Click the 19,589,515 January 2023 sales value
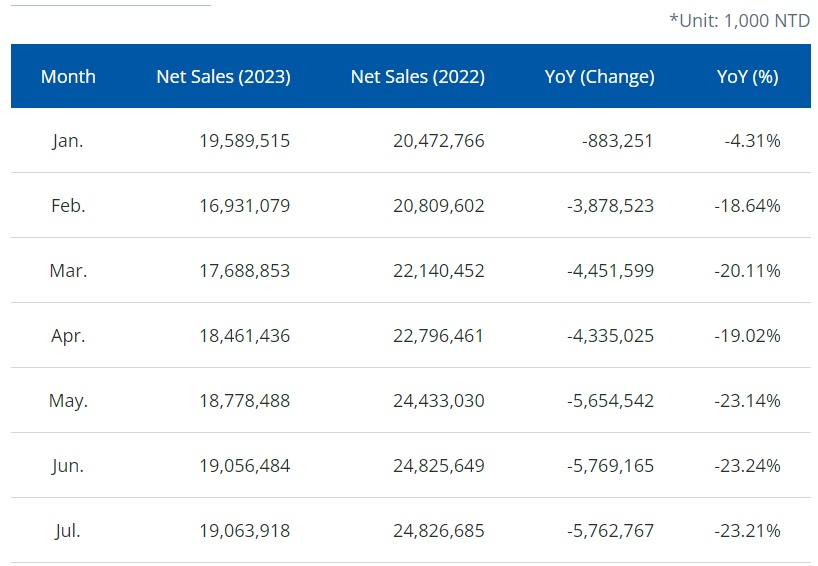Image resolution: width=818 pixels, height=566 pixels. tap(244, 141)
